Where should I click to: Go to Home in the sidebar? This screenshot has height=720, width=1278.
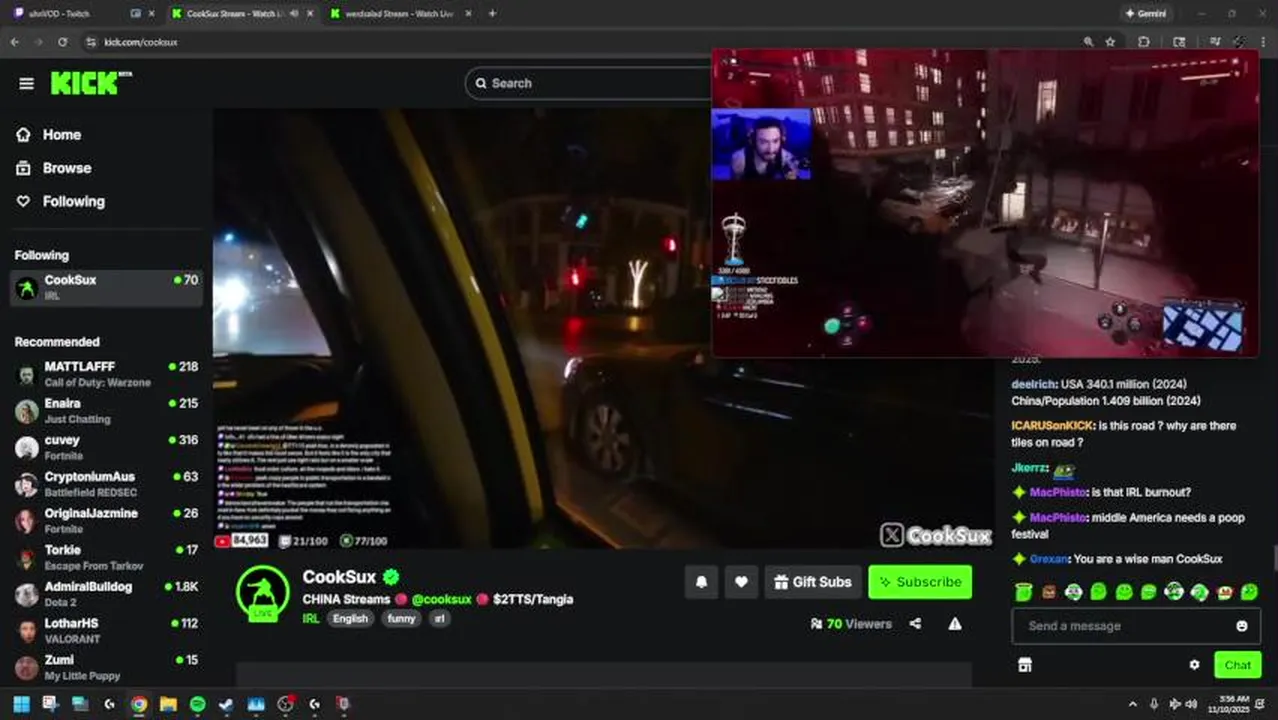click(x=61, y=134)
